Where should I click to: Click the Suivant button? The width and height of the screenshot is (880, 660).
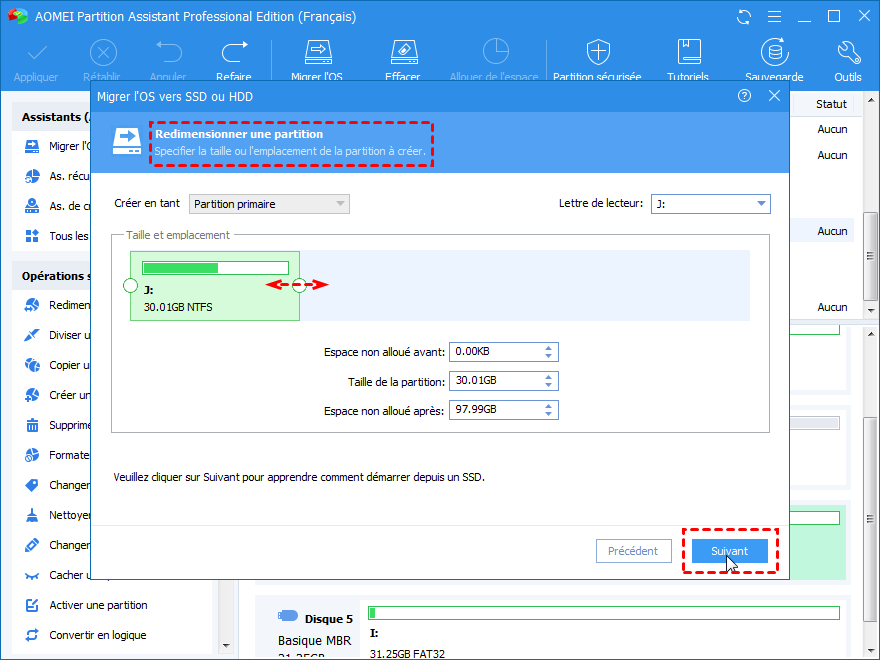pyautogui.click(x=730, y=551)
